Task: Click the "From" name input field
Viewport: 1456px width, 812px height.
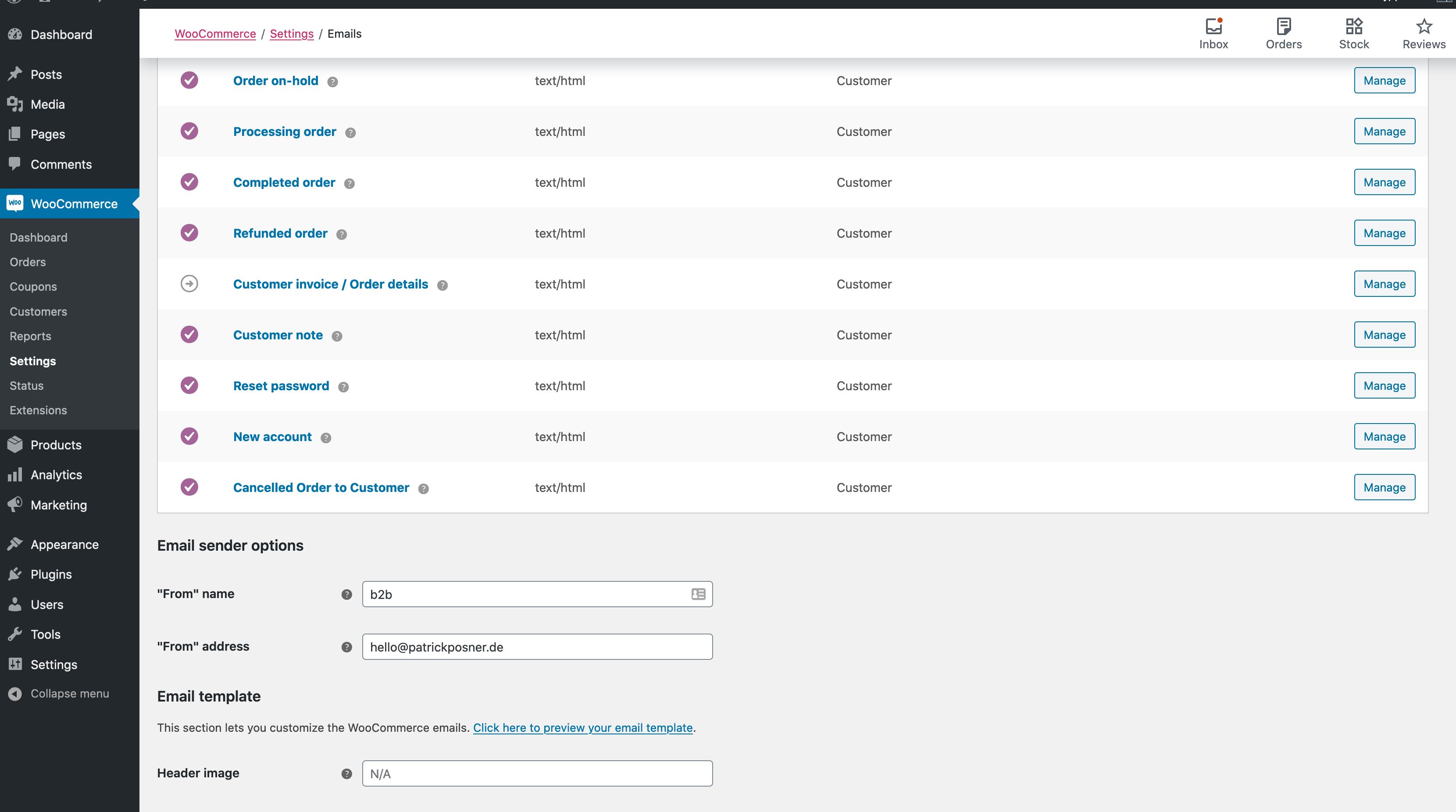Action: pyautogui.click(x=538, y=594)
